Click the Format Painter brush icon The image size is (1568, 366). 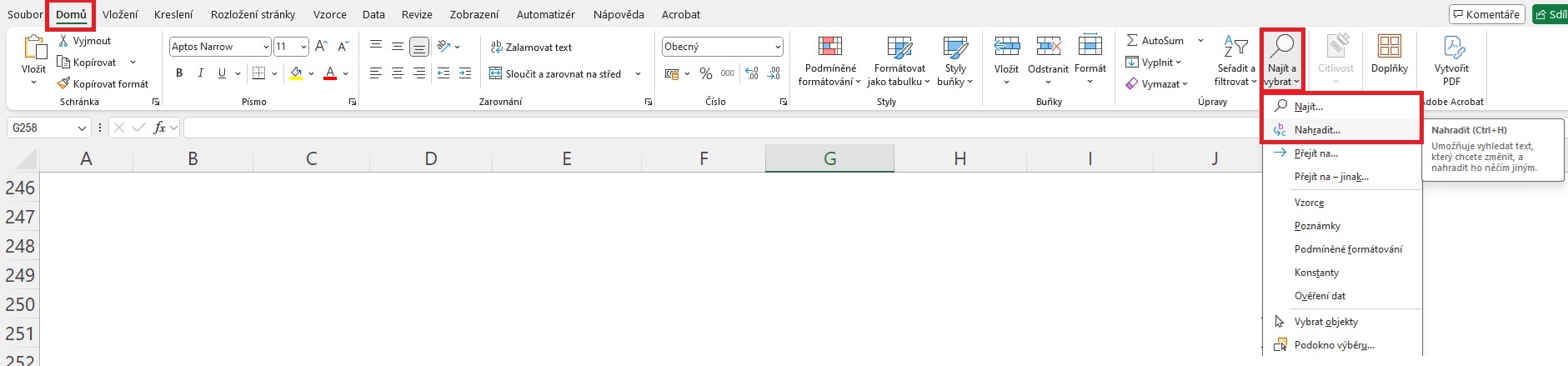63,84
